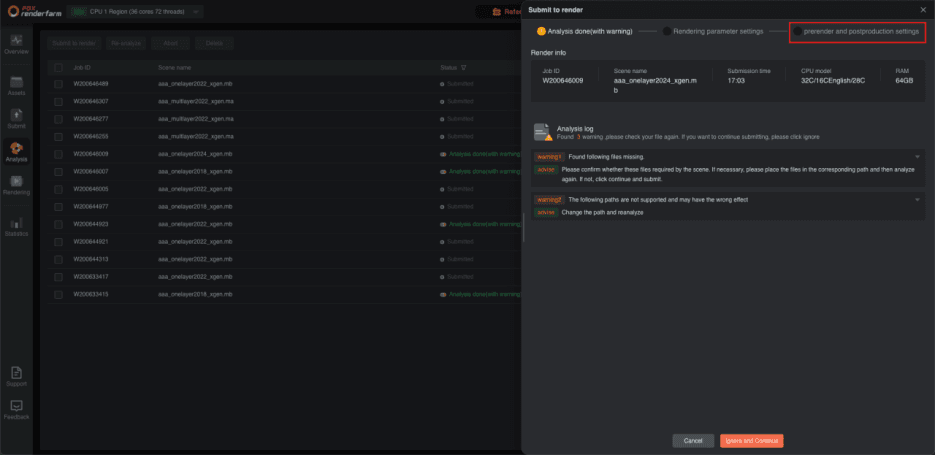Check the select-all checkbox in table header
The image size is (935, 455).
coord(59,68)
